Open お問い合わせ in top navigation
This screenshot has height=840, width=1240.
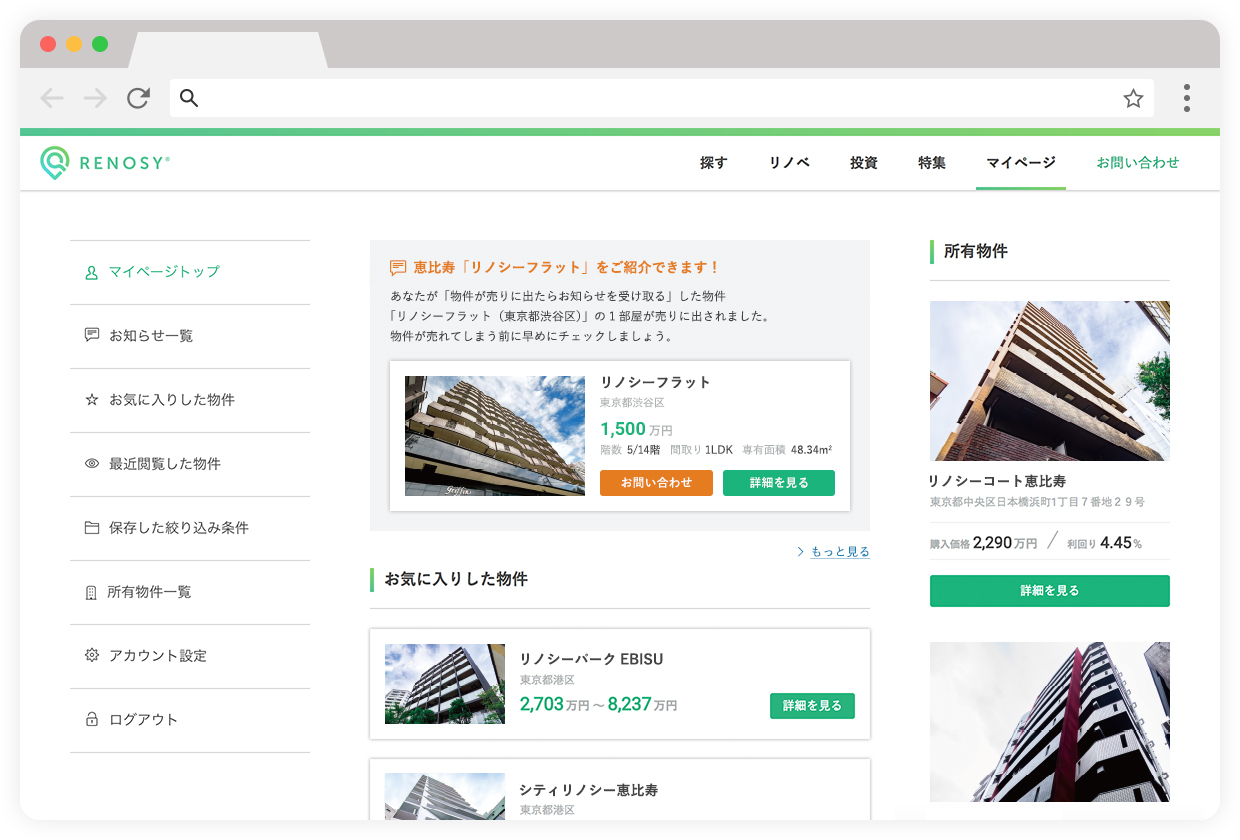coord(1138,163)
